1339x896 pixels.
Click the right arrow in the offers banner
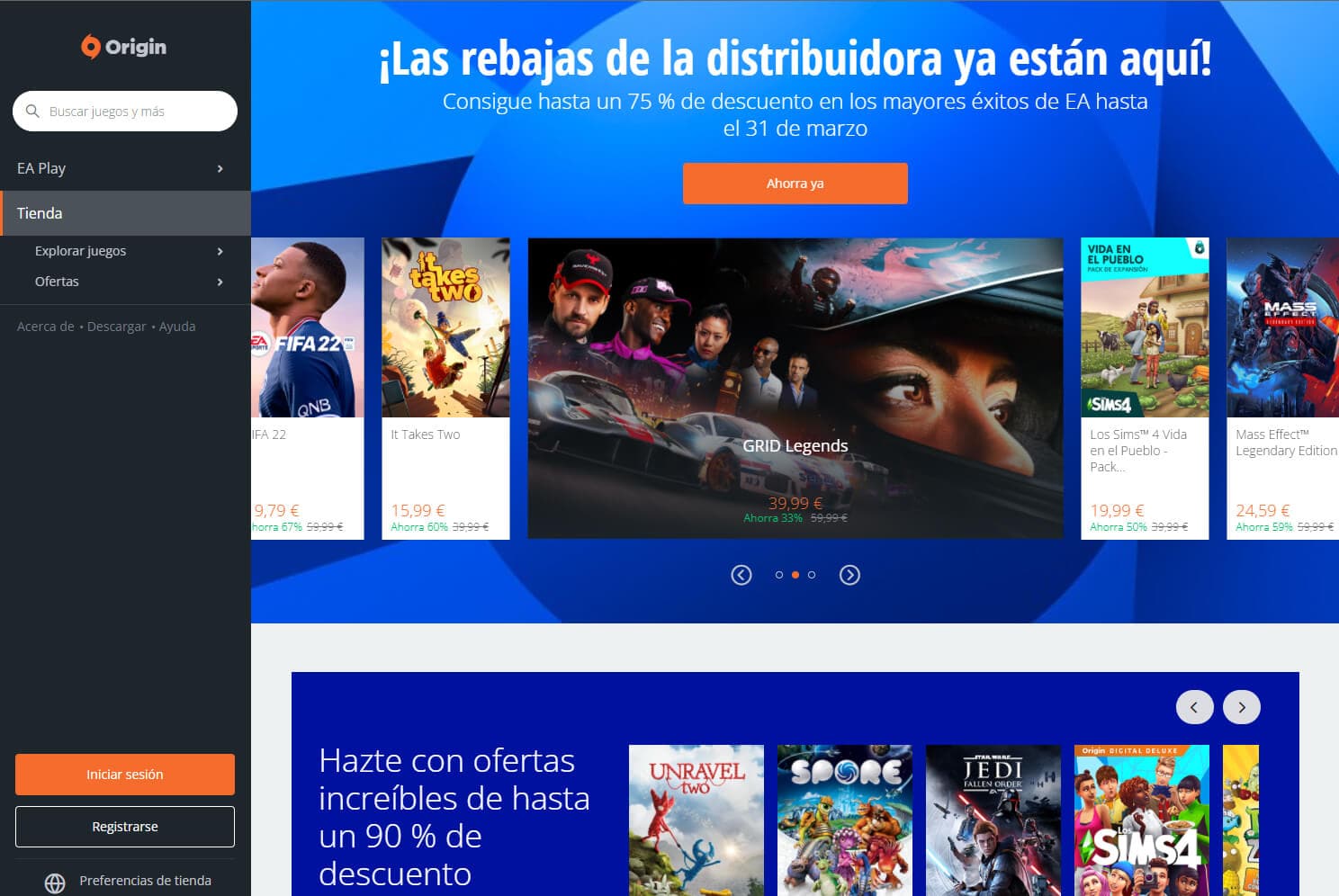(1241, 707)
